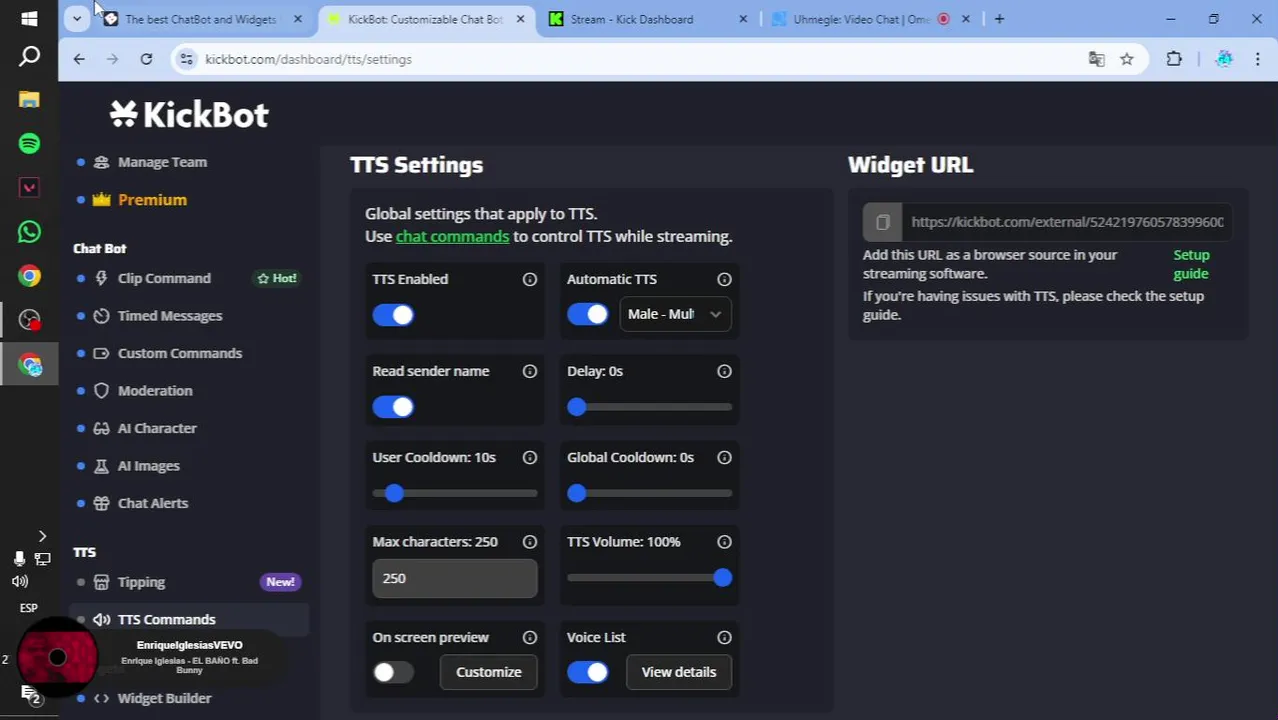This screenshot has height=720, width=1278.
Task: Show info for User Cooldown
Action: coord(530,457)
